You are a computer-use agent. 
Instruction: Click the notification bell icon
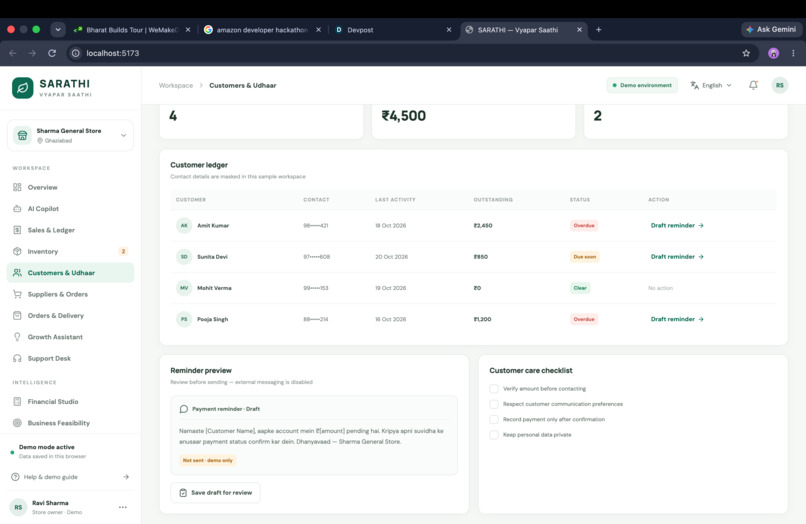[753, 85]
